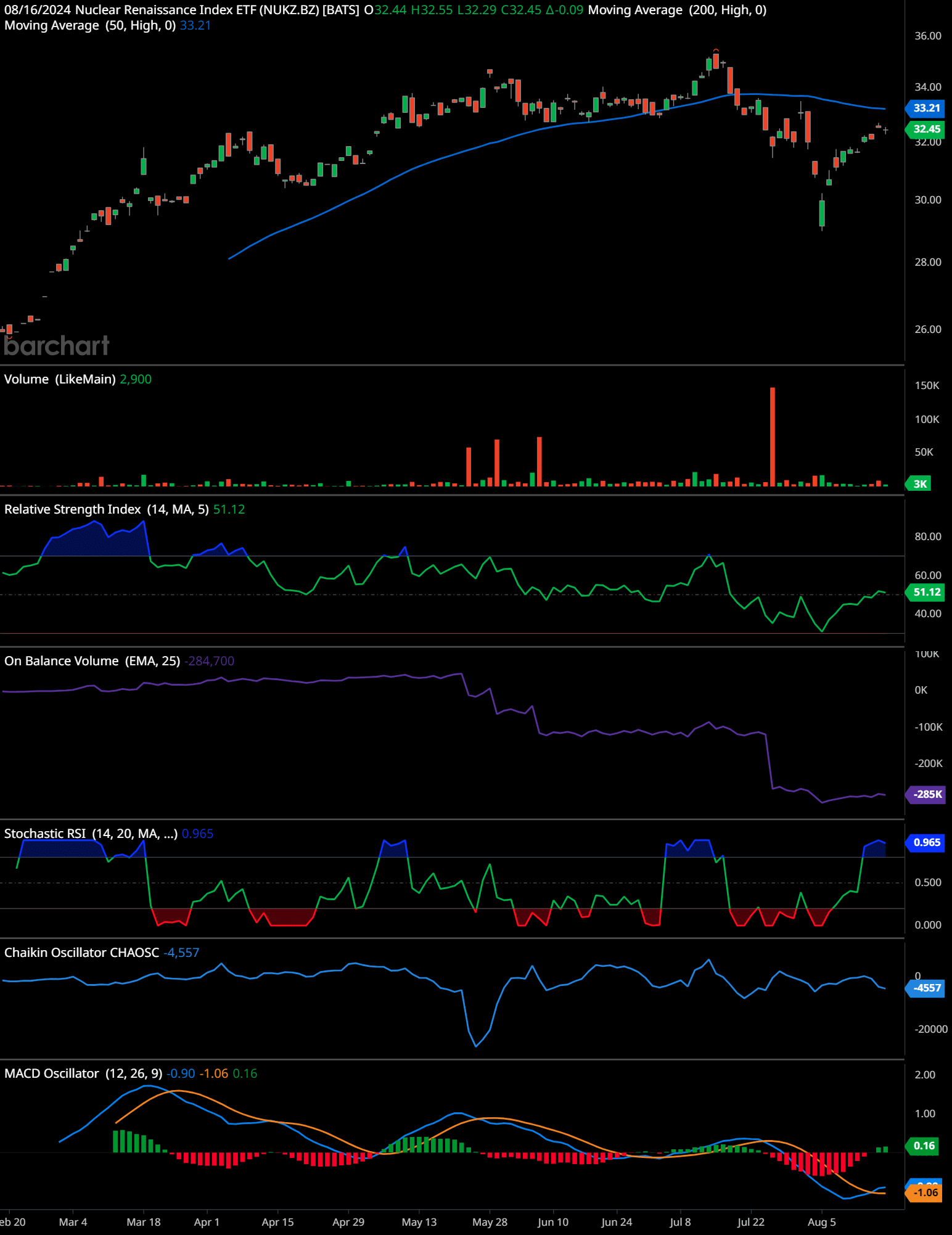Screen dimensions: 952x1235
Task: Click the blue 33.21 moving average price badge
Action: click(925, 108)
